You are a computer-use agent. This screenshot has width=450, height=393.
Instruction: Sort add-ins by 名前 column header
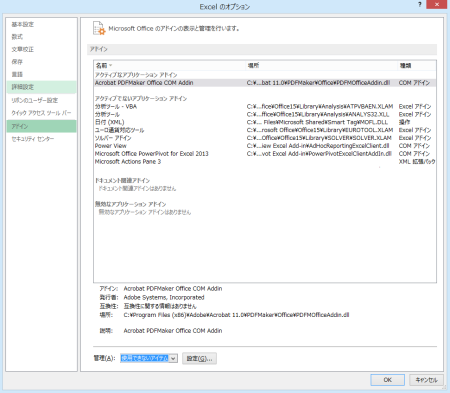click(x=170, y=66)
